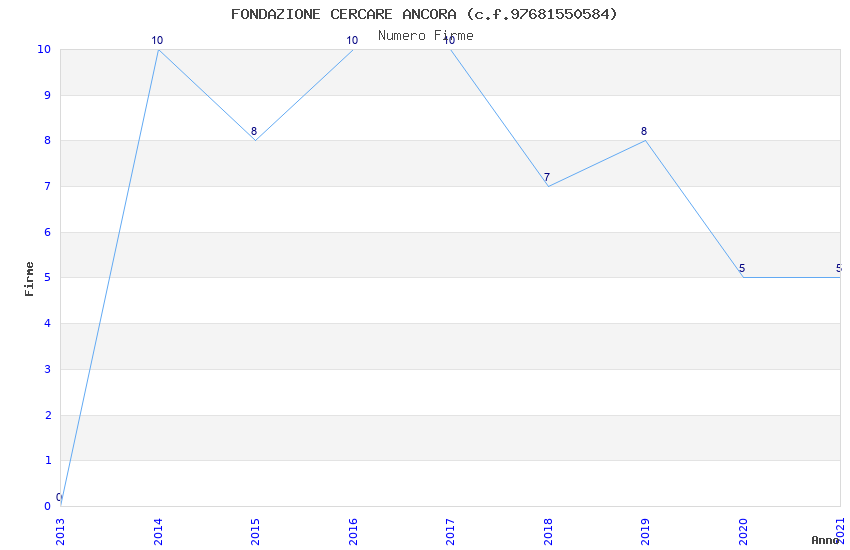This screenshot has width=850, height=550.
Task: Select year 2020 on the x-axis
Action: point(743,532)
